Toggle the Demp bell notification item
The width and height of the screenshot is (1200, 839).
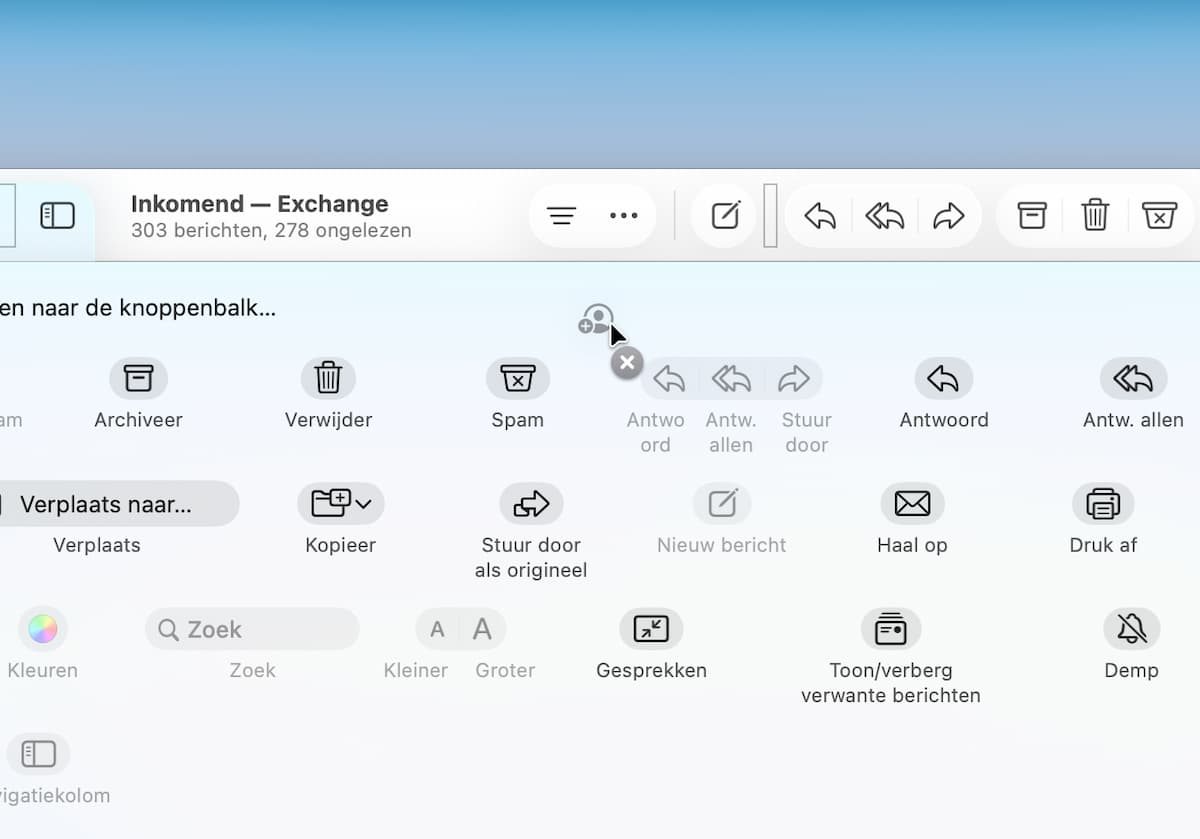(1131, 629)
